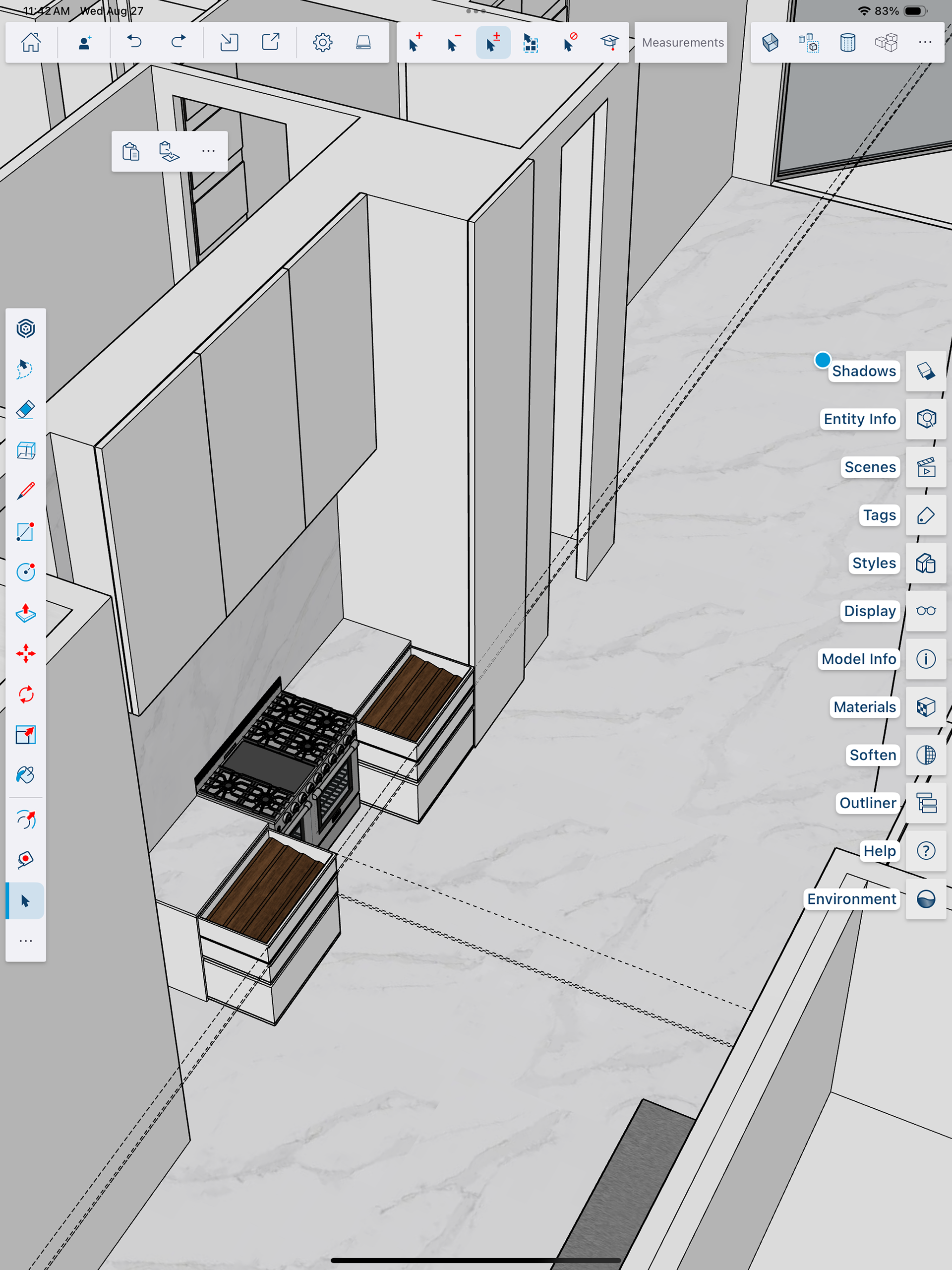Select the Rotate tool

click(26, 694)
